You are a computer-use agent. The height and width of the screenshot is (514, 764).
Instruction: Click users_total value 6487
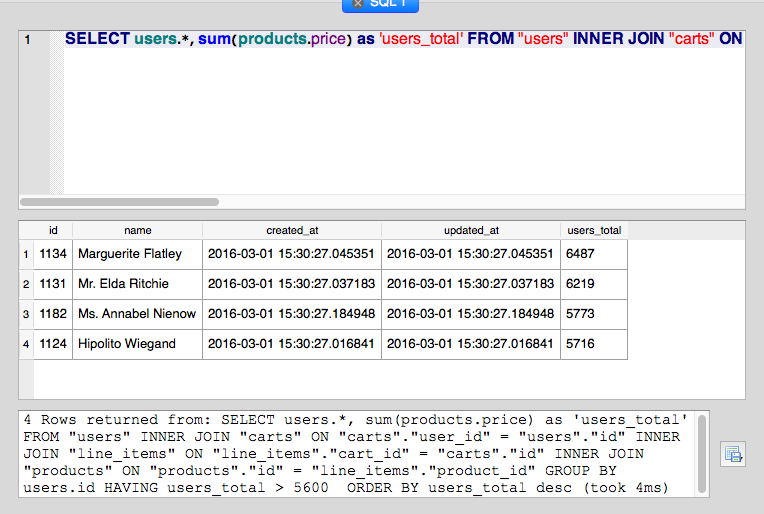594,254
